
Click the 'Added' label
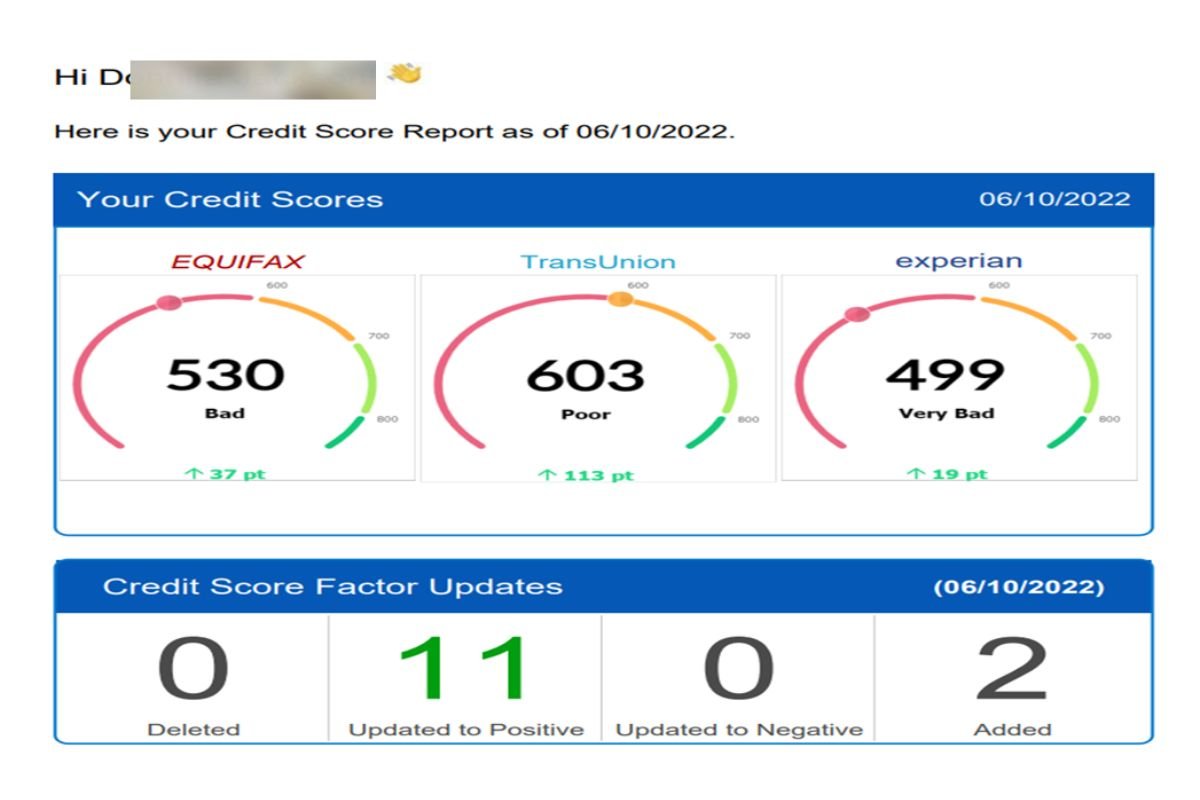(x=1012, y=730)
